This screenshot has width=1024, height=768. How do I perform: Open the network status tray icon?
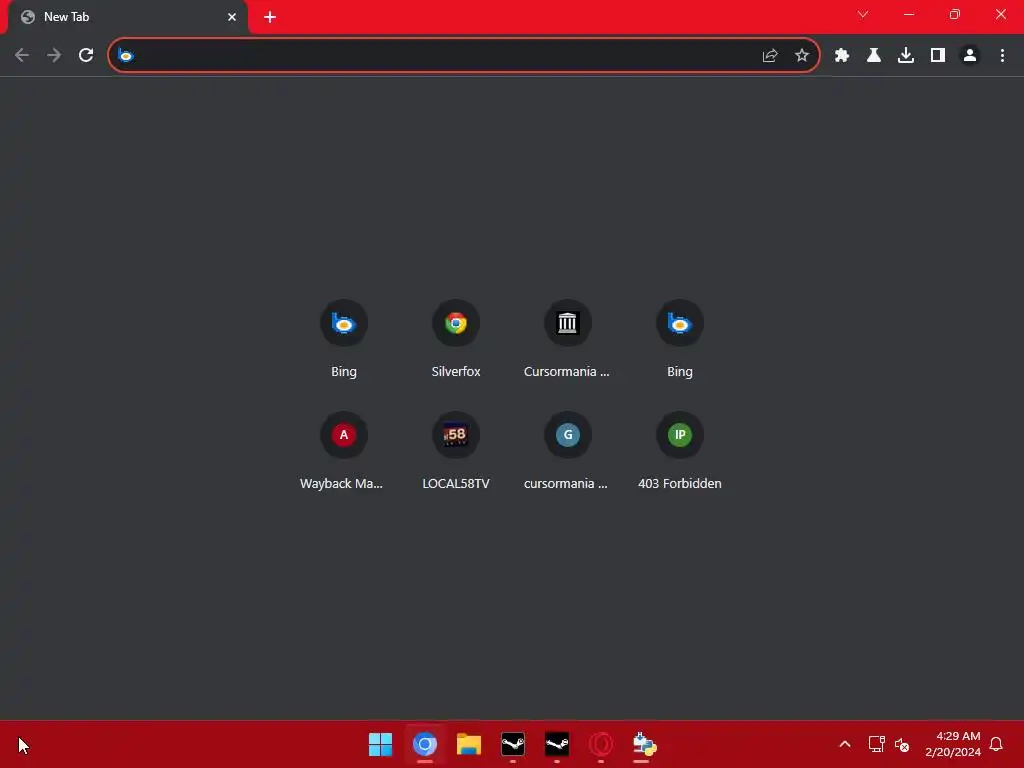876,744
